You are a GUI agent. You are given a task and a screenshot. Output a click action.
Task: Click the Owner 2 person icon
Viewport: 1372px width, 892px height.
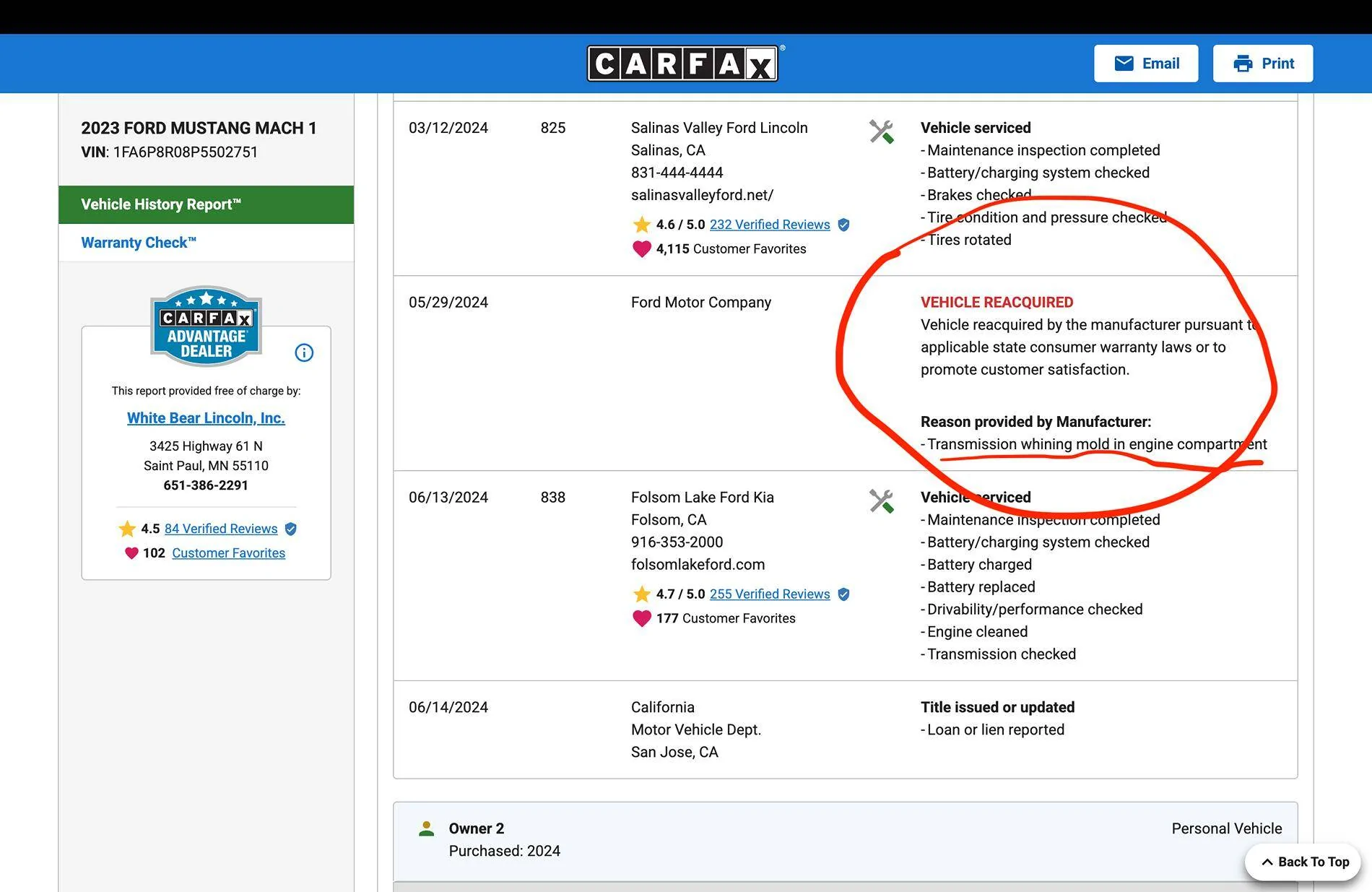[x=427, y=828]
